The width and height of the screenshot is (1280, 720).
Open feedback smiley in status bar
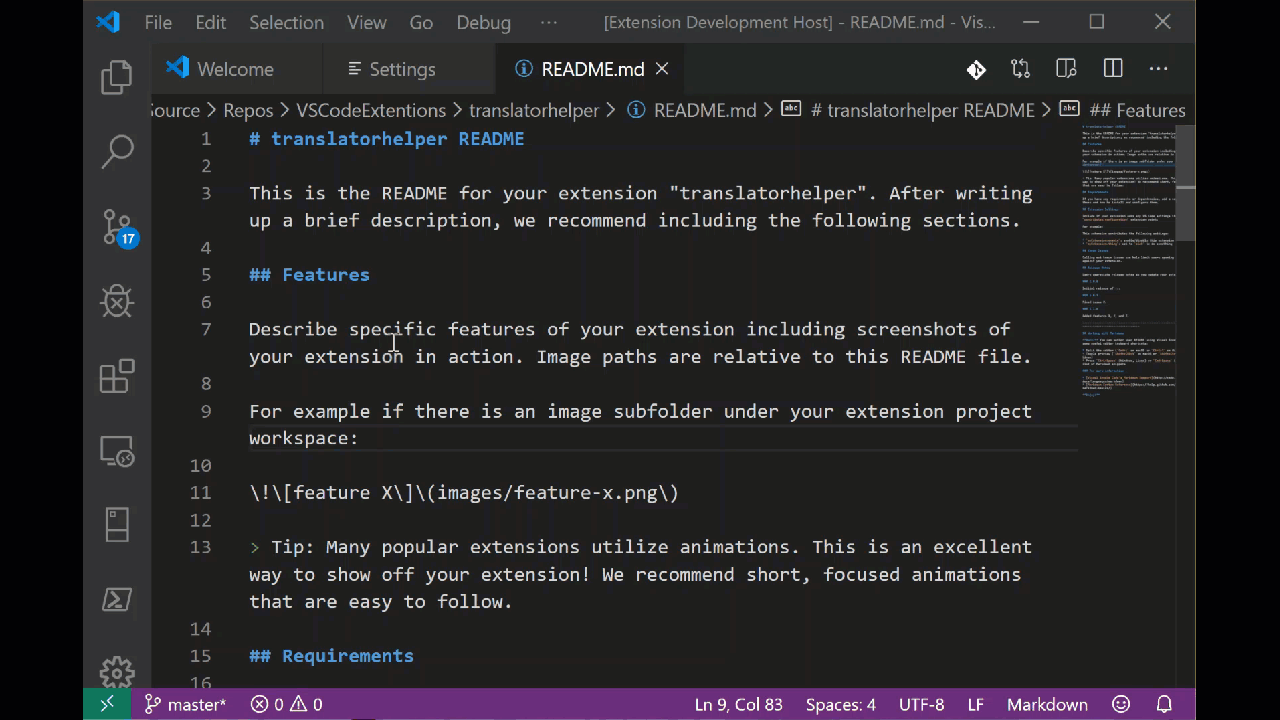1121,704
